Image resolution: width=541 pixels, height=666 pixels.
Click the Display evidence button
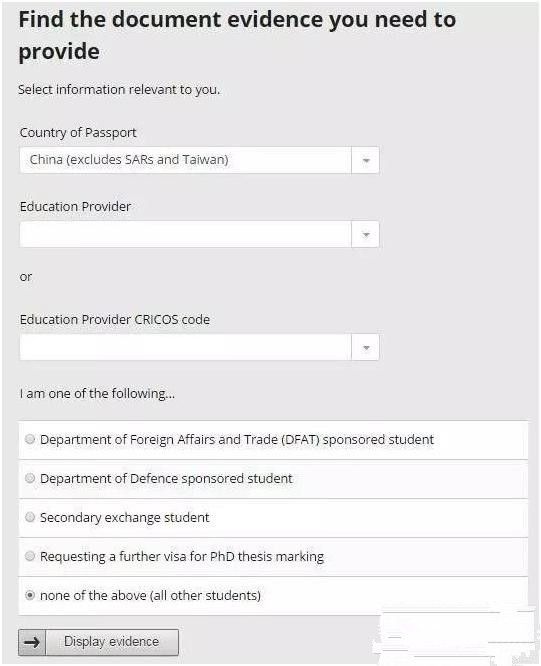[99, 642]
